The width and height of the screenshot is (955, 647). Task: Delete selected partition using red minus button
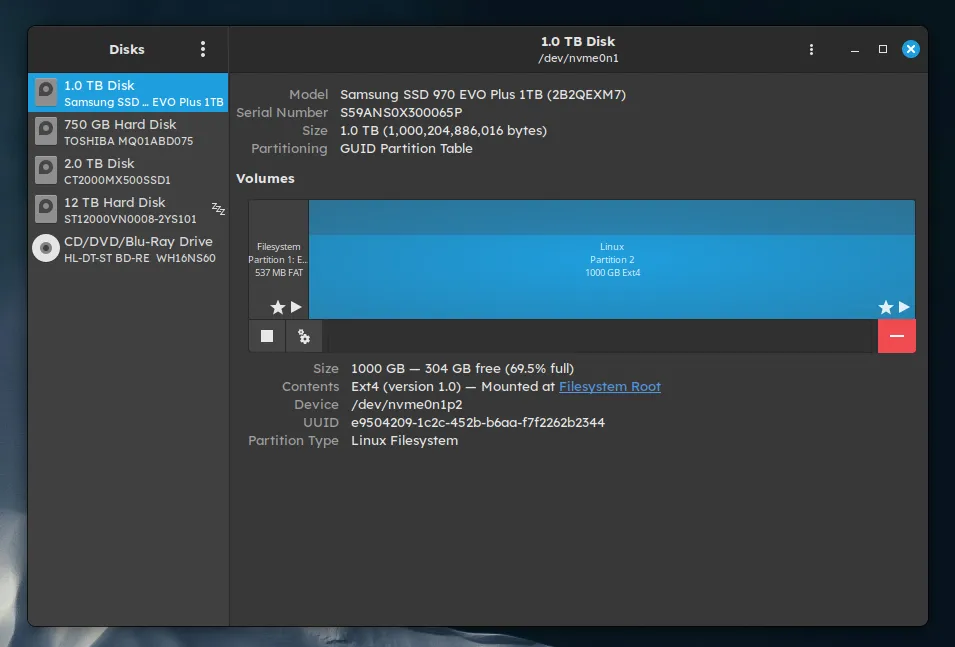click(896, 336)
